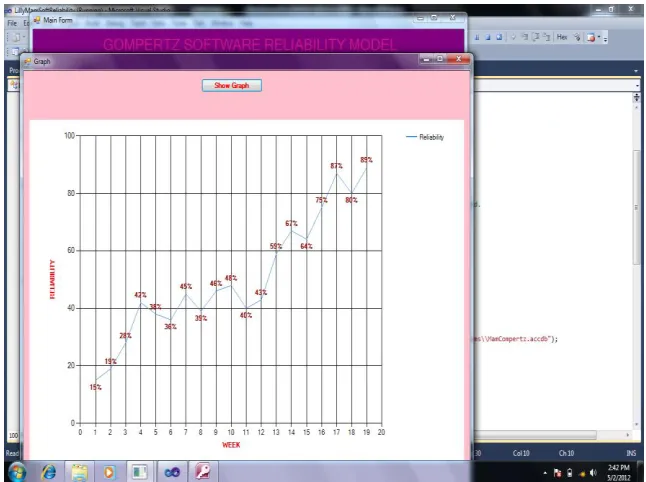Screen dimensions: 646x482
Task: Open the code editor members dropdown
Action: click(637, 86)
